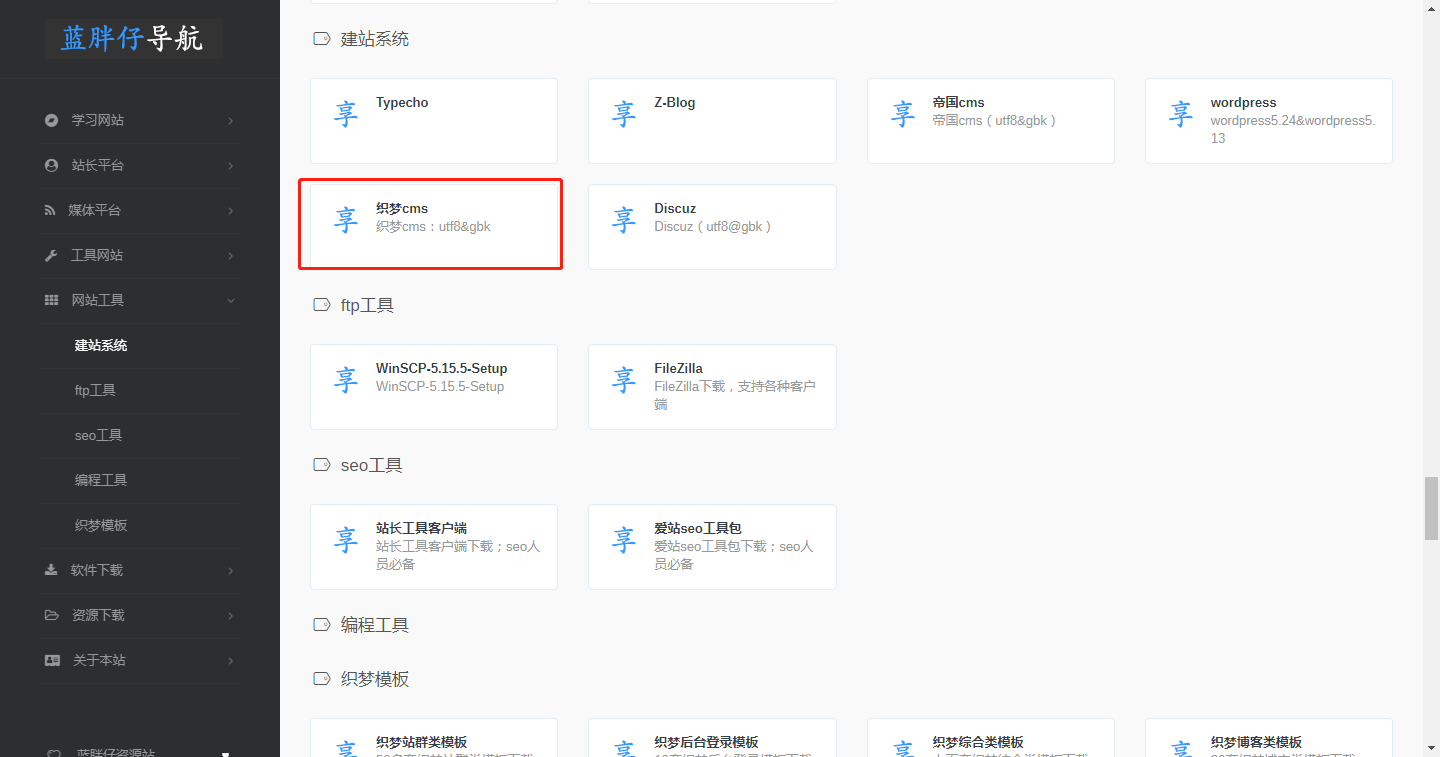
Task: Click the 享 icon on the WinSCP card
Action: tap(346, 380)
